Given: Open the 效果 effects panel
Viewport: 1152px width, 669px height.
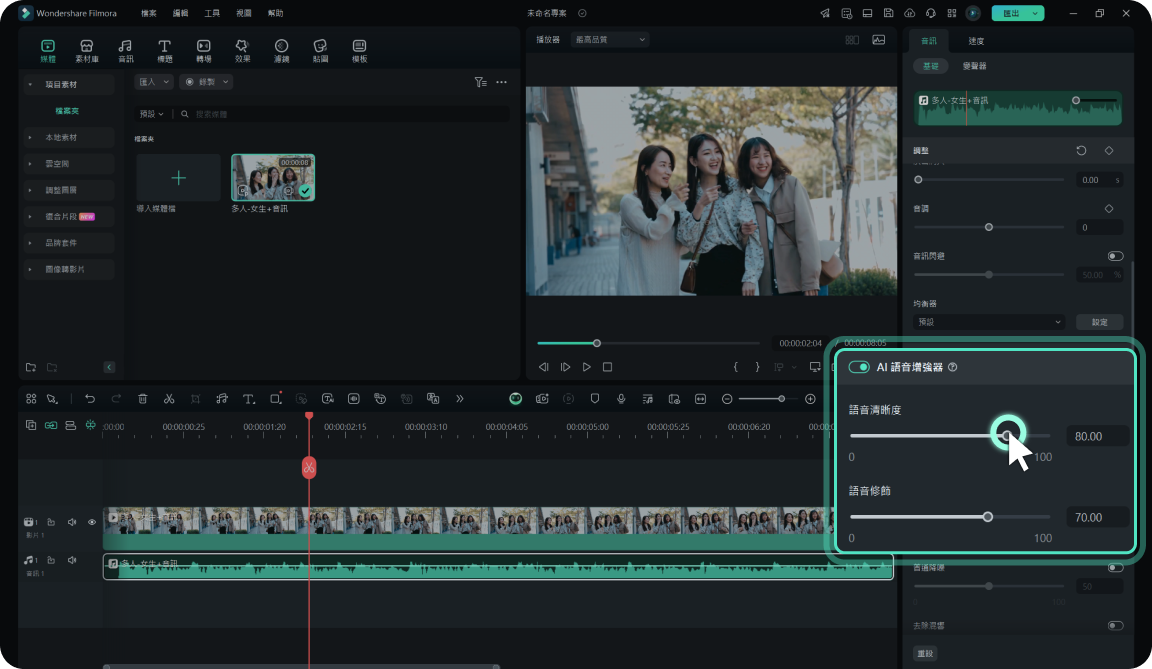Looking at the screenshot, I should (x=242, y=51).
